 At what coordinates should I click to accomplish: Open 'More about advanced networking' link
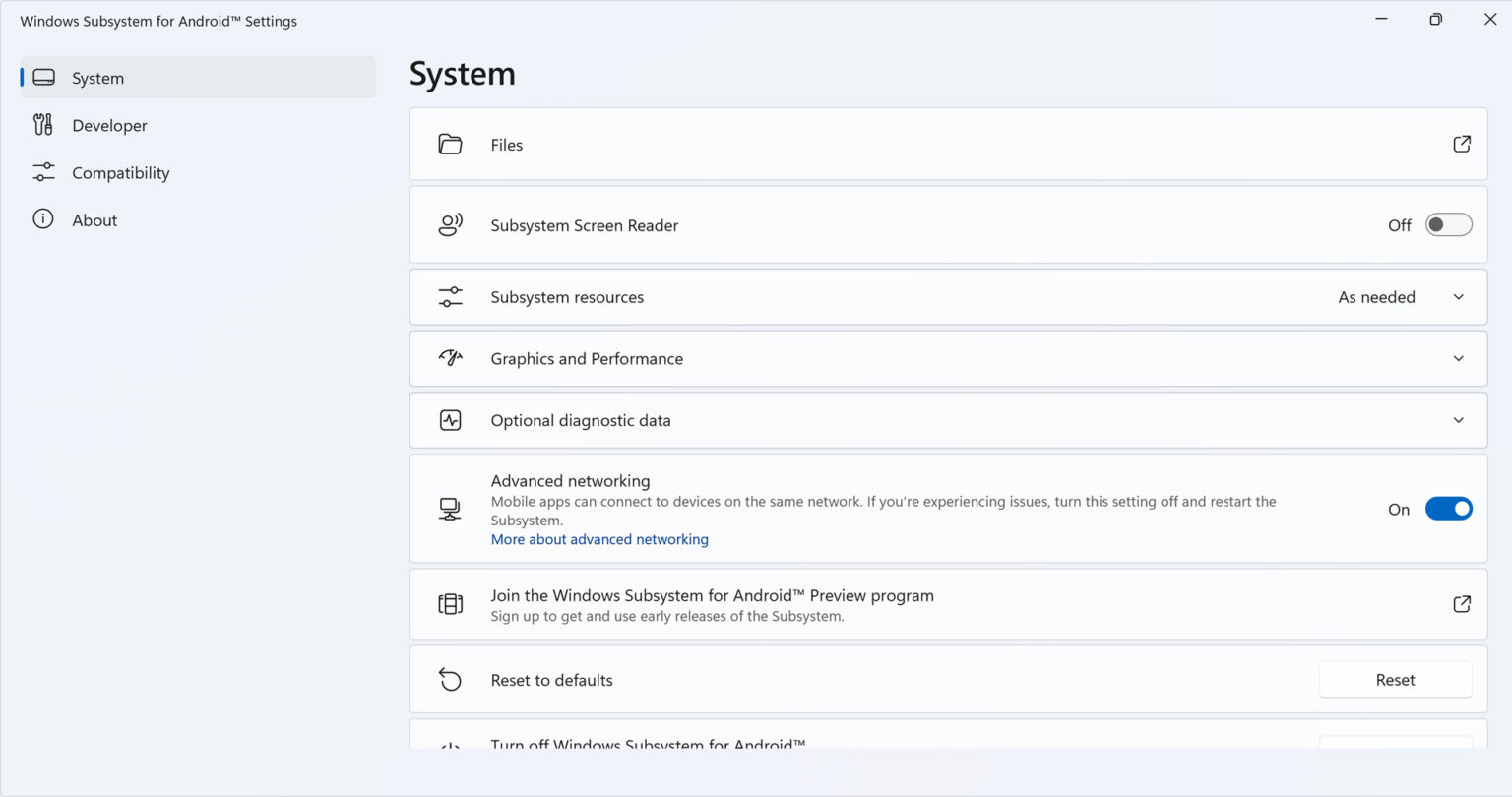click(x=599, y=540)
